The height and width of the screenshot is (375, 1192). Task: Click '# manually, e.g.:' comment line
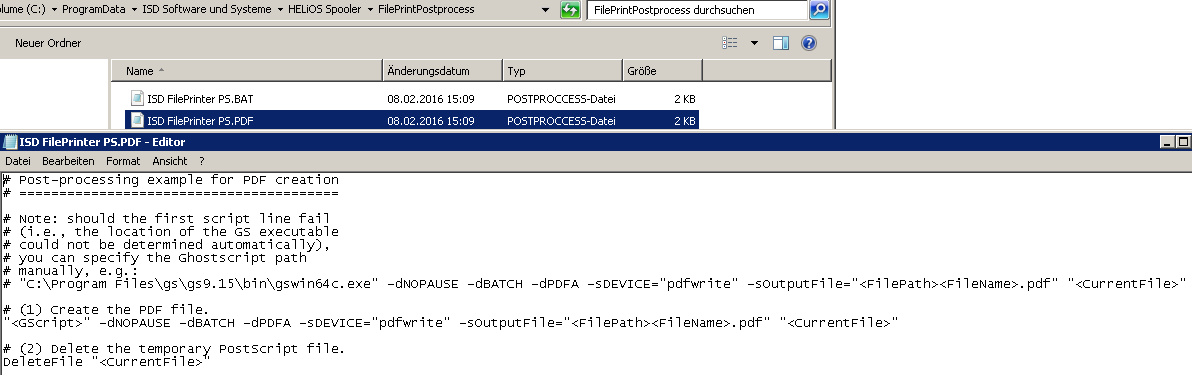(71, 271)
